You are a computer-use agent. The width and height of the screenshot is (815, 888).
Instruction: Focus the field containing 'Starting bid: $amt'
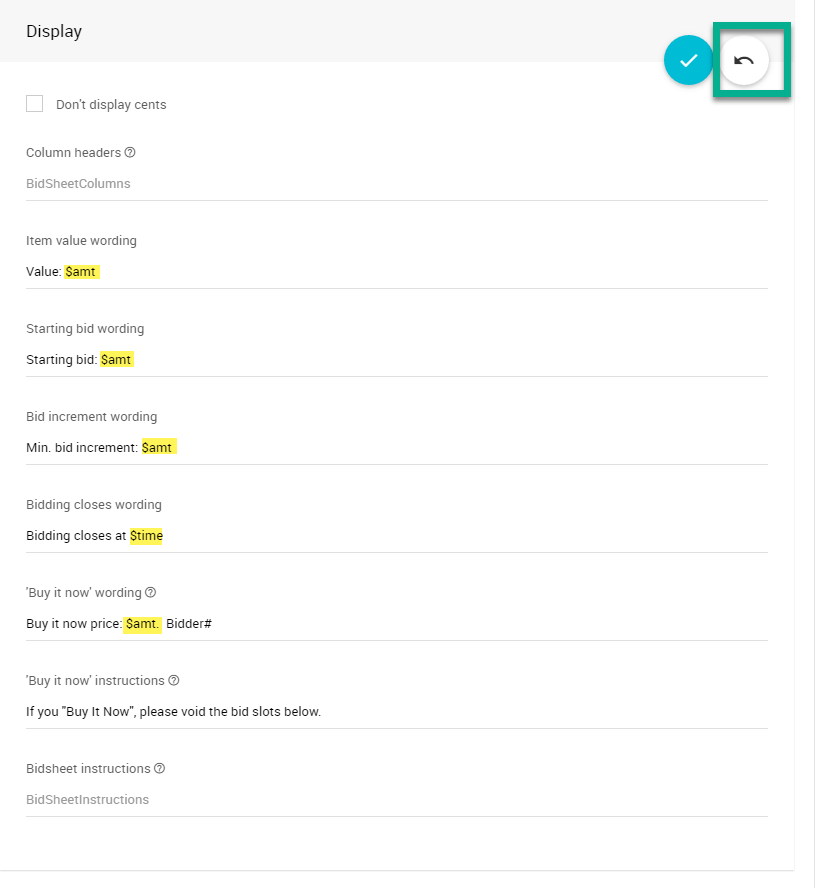point(396,360)
